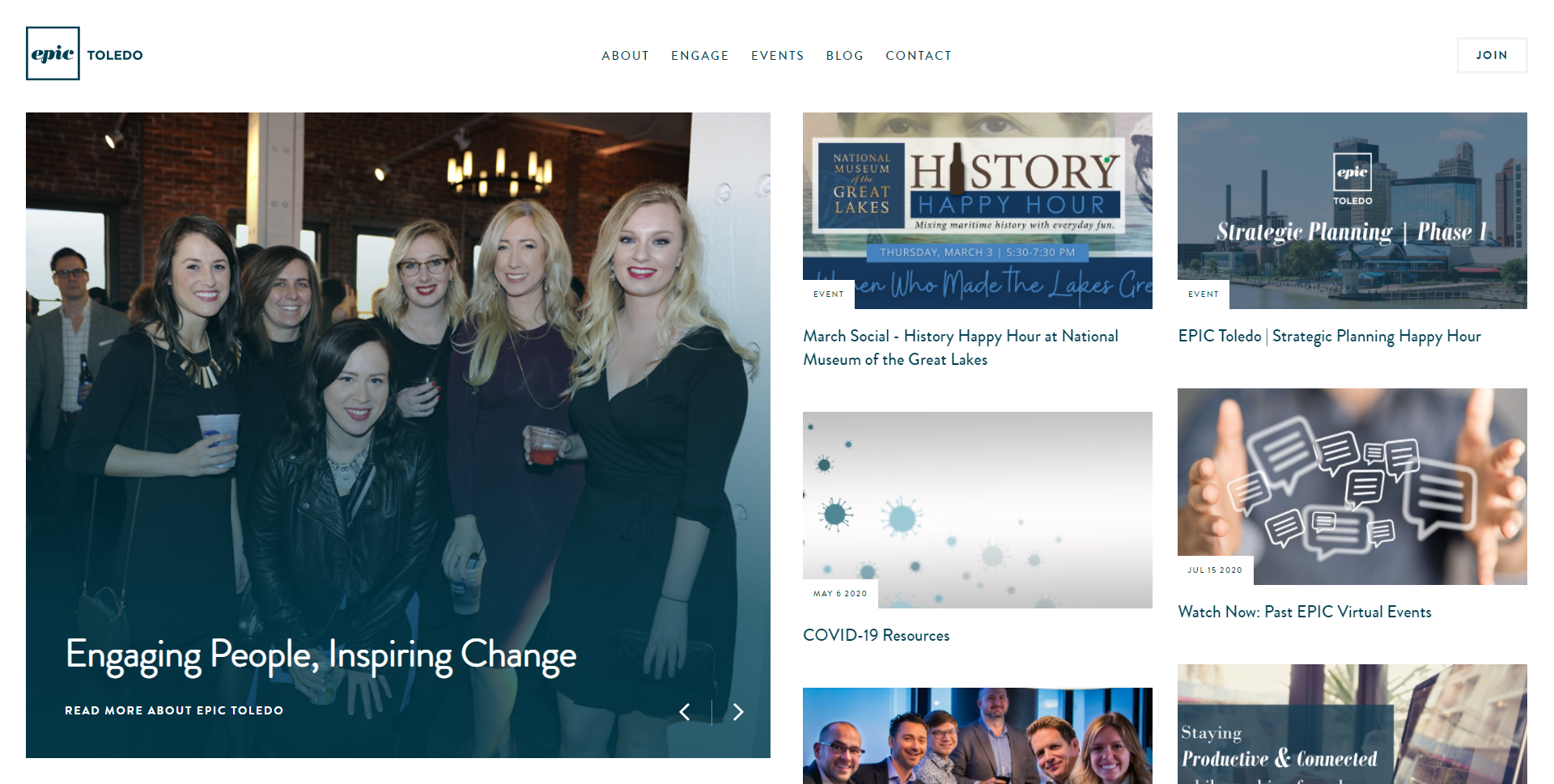Viewport: 1554px width, 784px height.
Task: Open EPIC Toledo Strategic Planning Happy Hour link
Action: click(x=1330, y=337)
